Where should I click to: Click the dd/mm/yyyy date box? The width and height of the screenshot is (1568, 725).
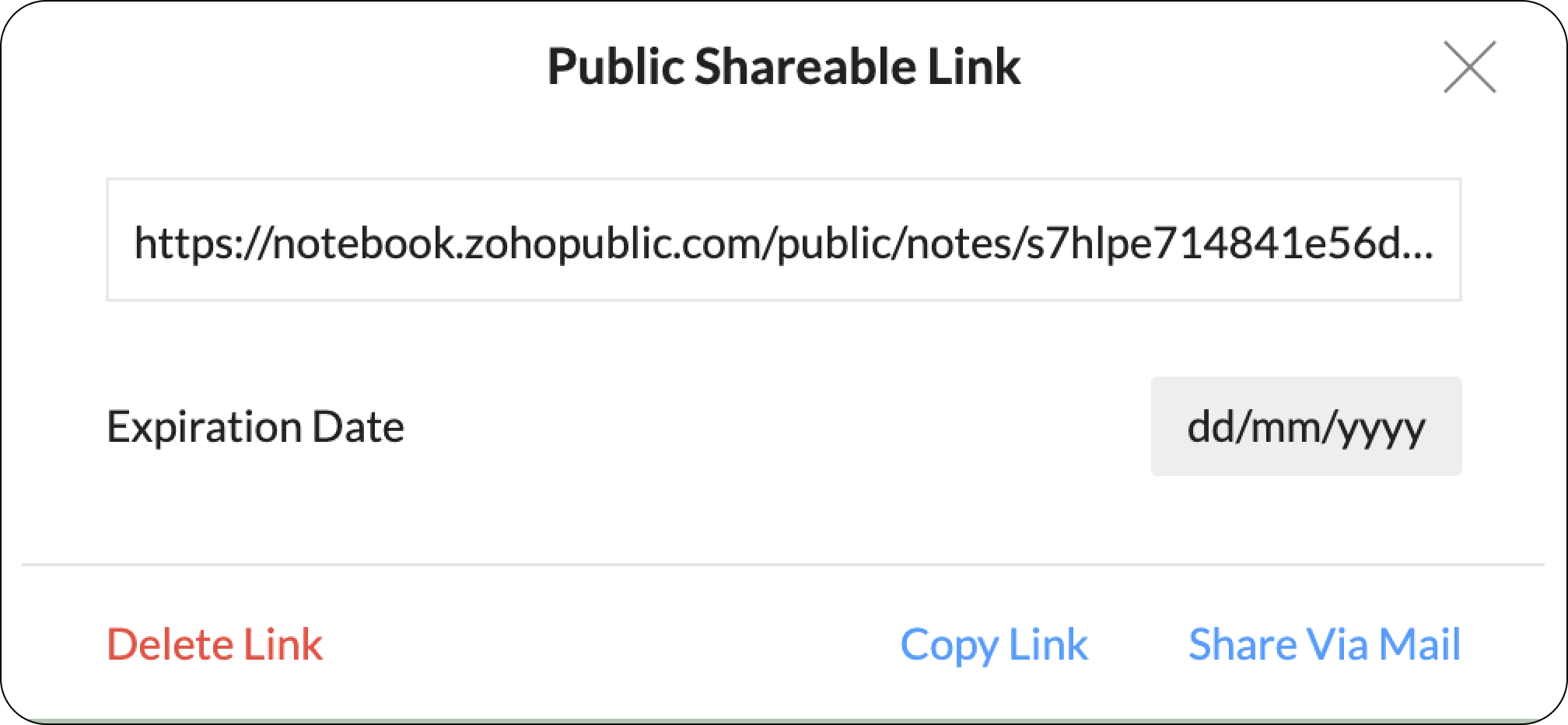[x=1306, y=426]
